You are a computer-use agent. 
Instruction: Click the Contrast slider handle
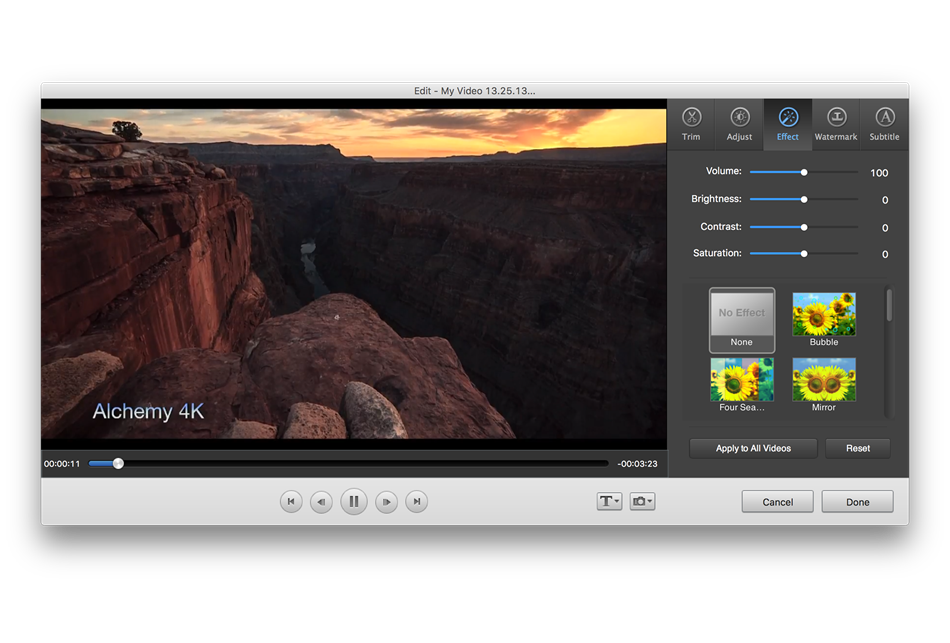pyautogui.click(x=803, y=227)
